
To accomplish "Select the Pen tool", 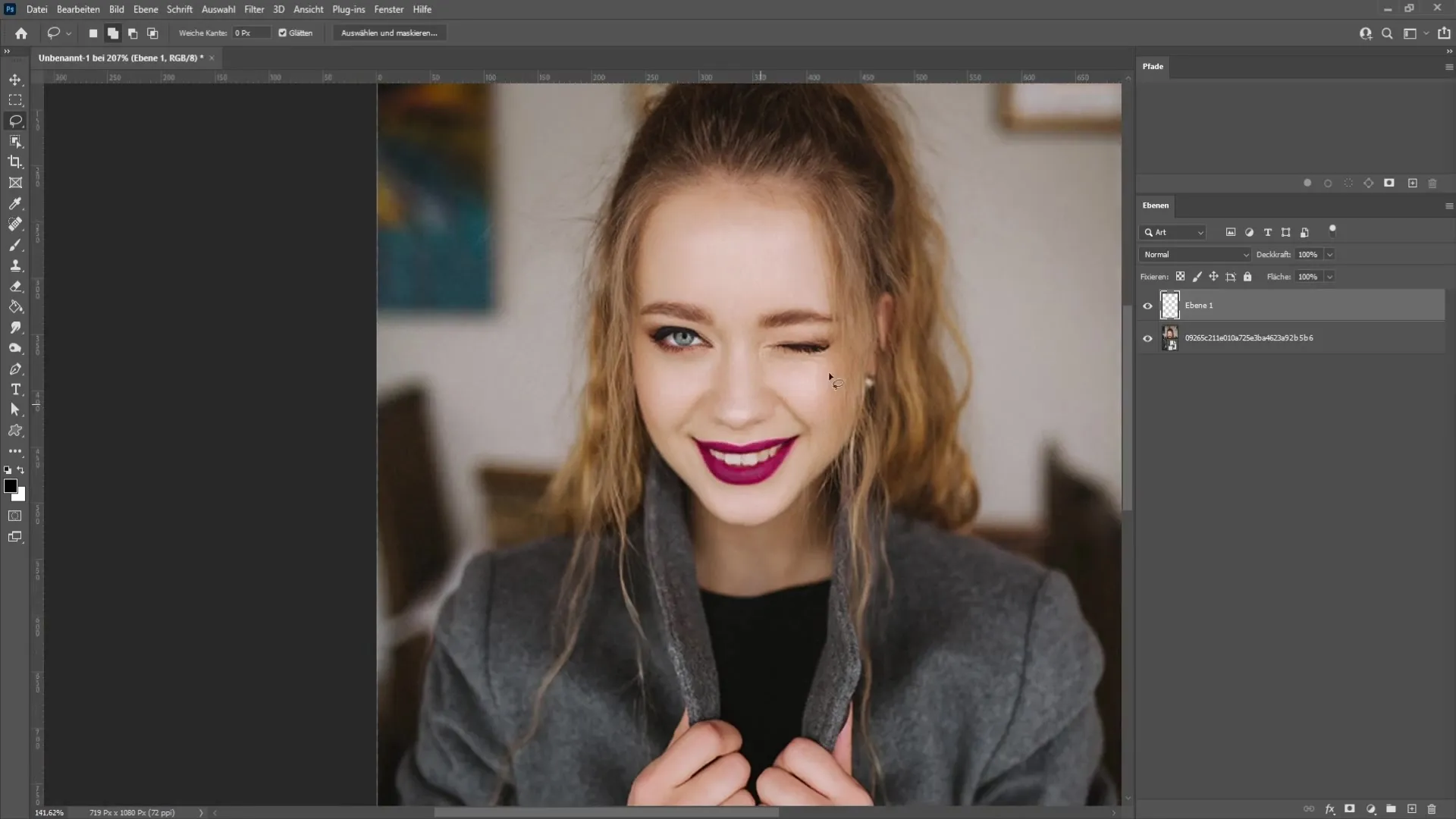I will coord(15,369).
